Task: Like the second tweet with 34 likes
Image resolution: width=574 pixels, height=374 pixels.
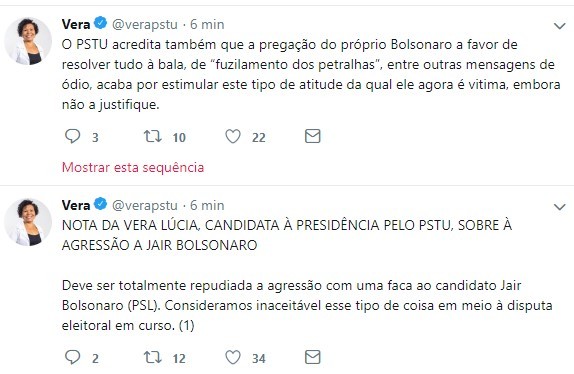Action: [233, 358]
